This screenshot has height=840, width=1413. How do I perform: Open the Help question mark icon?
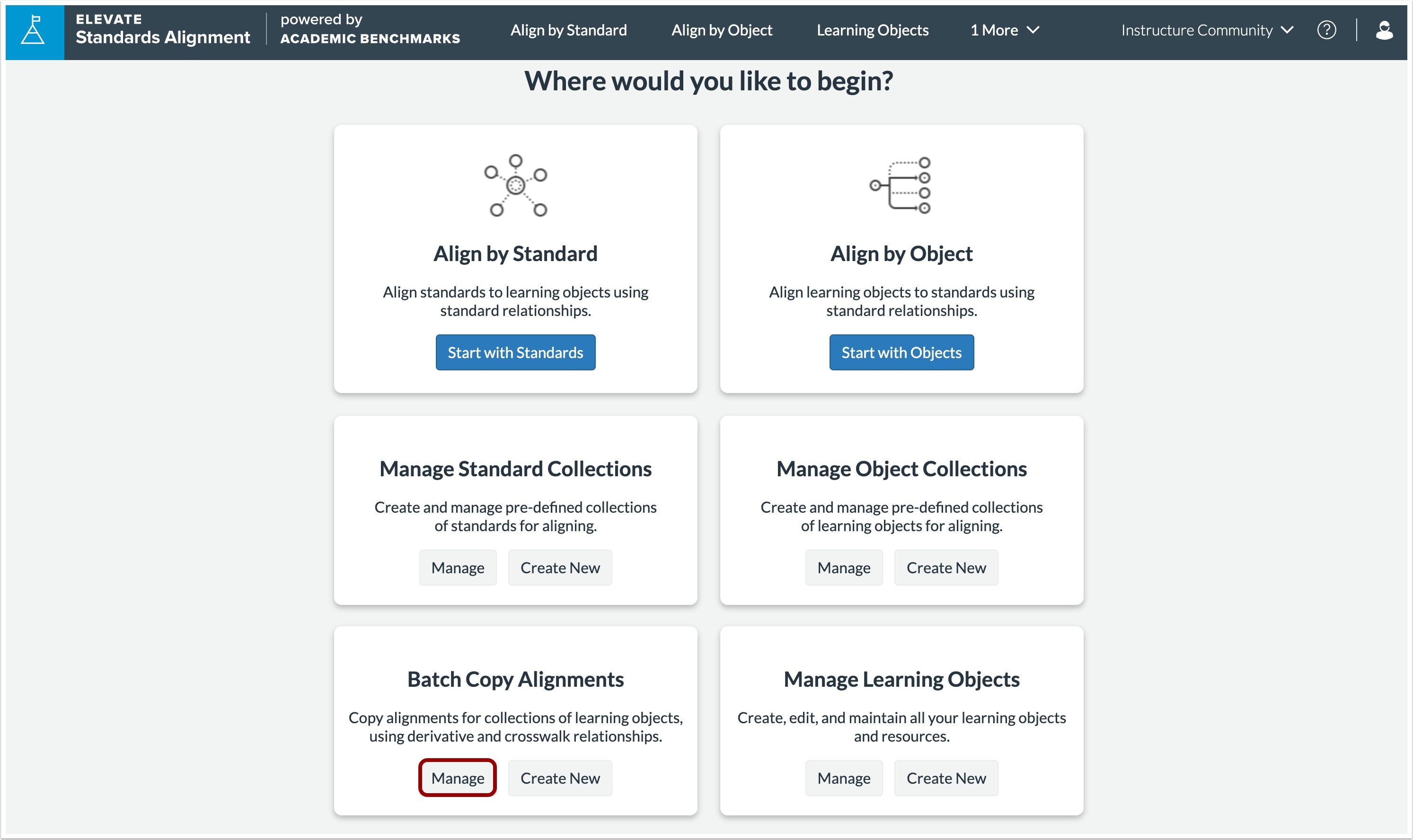(x=1328, y=30)
